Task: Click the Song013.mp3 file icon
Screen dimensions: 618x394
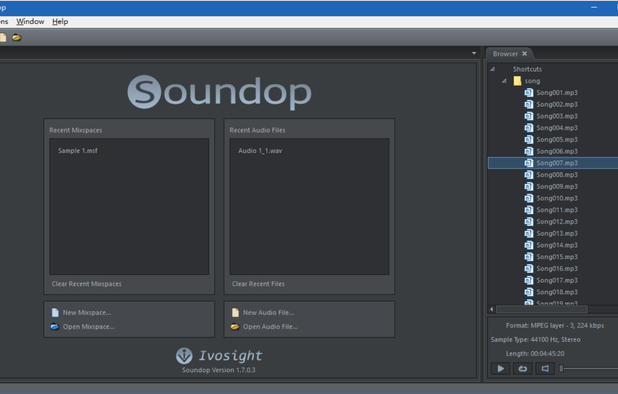Action: point(529,233)
